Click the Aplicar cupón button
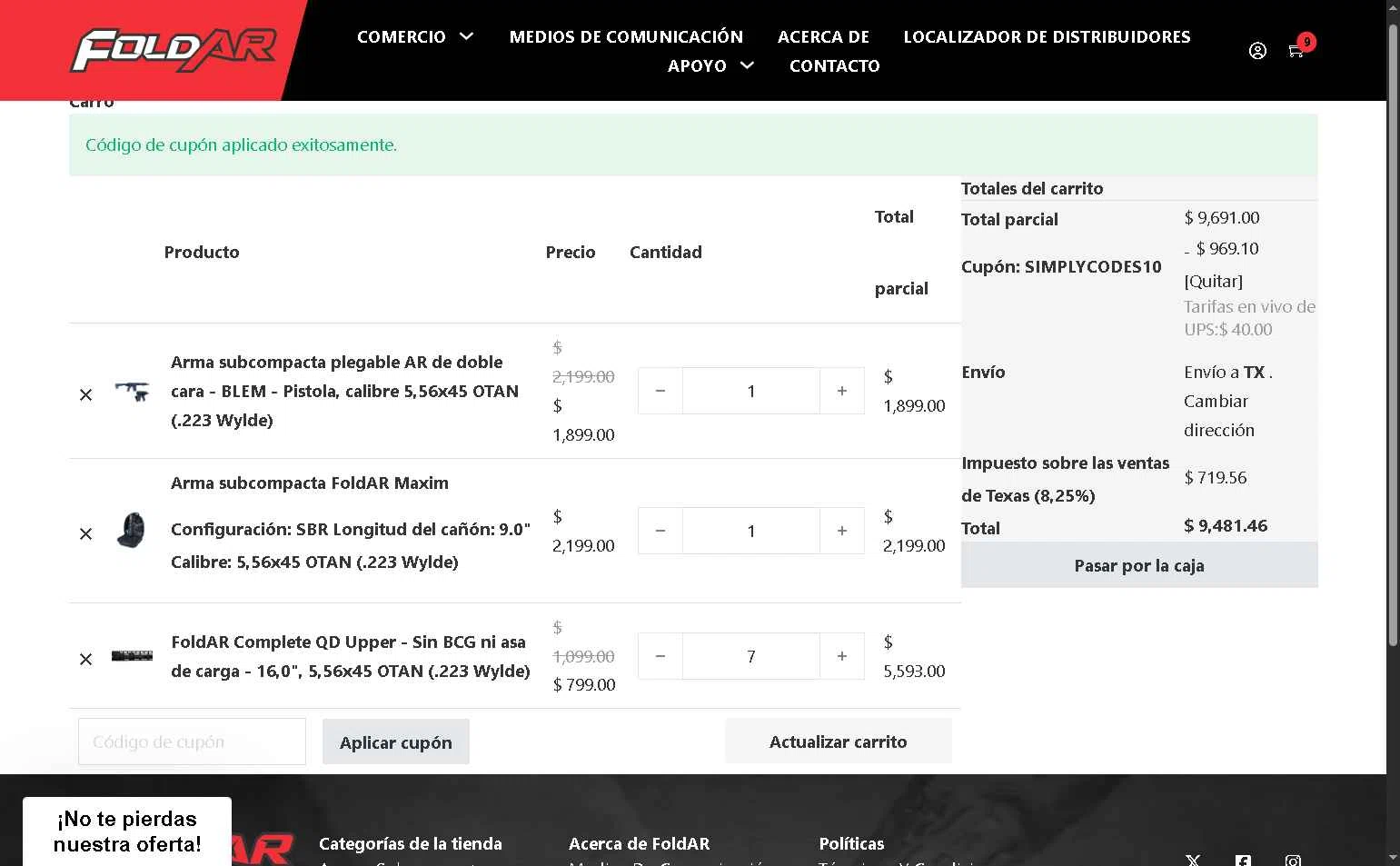The height and width of the screenshot is (866, 1400). pos(395,742)
